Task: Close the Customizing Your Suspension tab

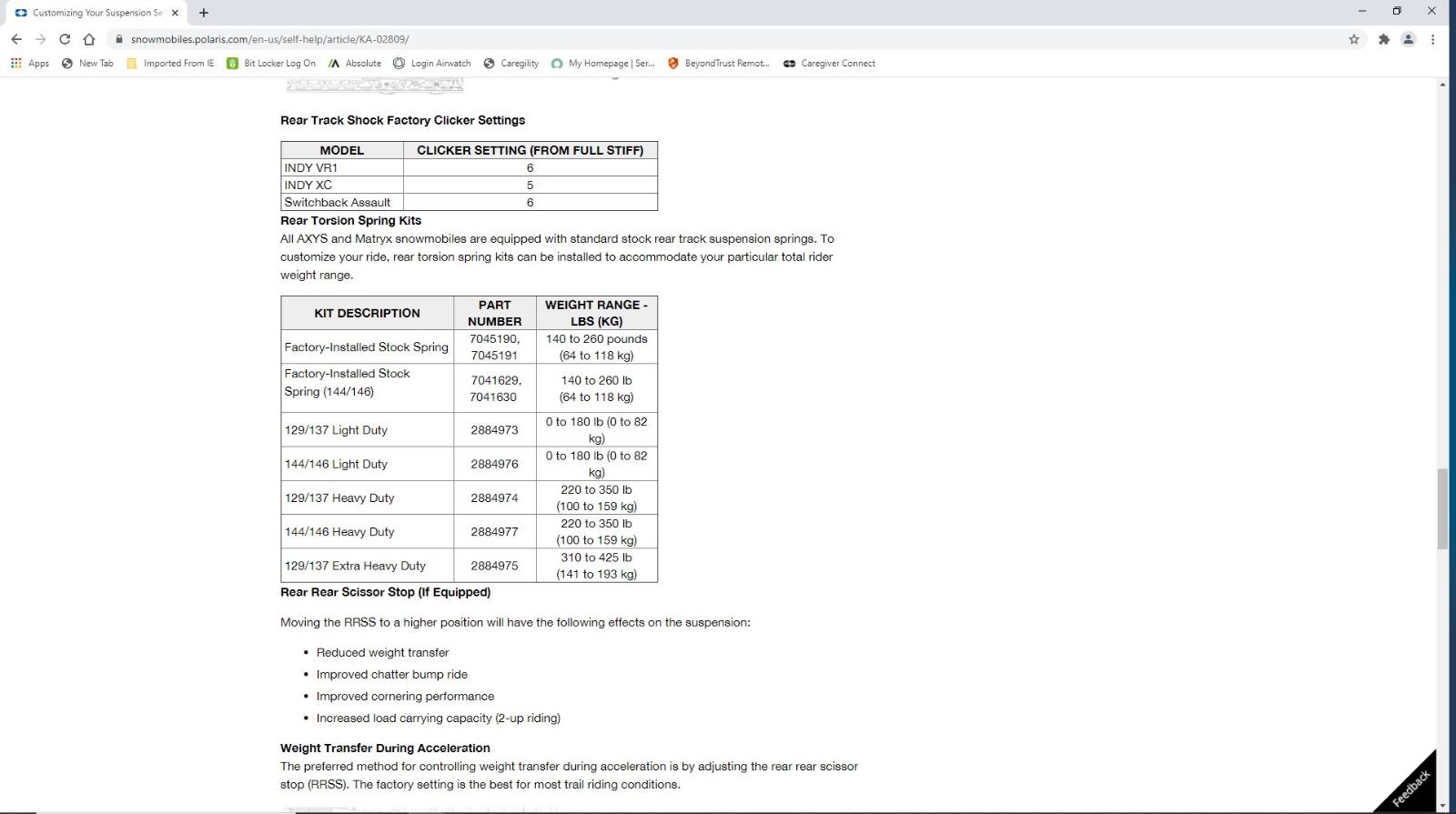Action: (x=176, y=13)
